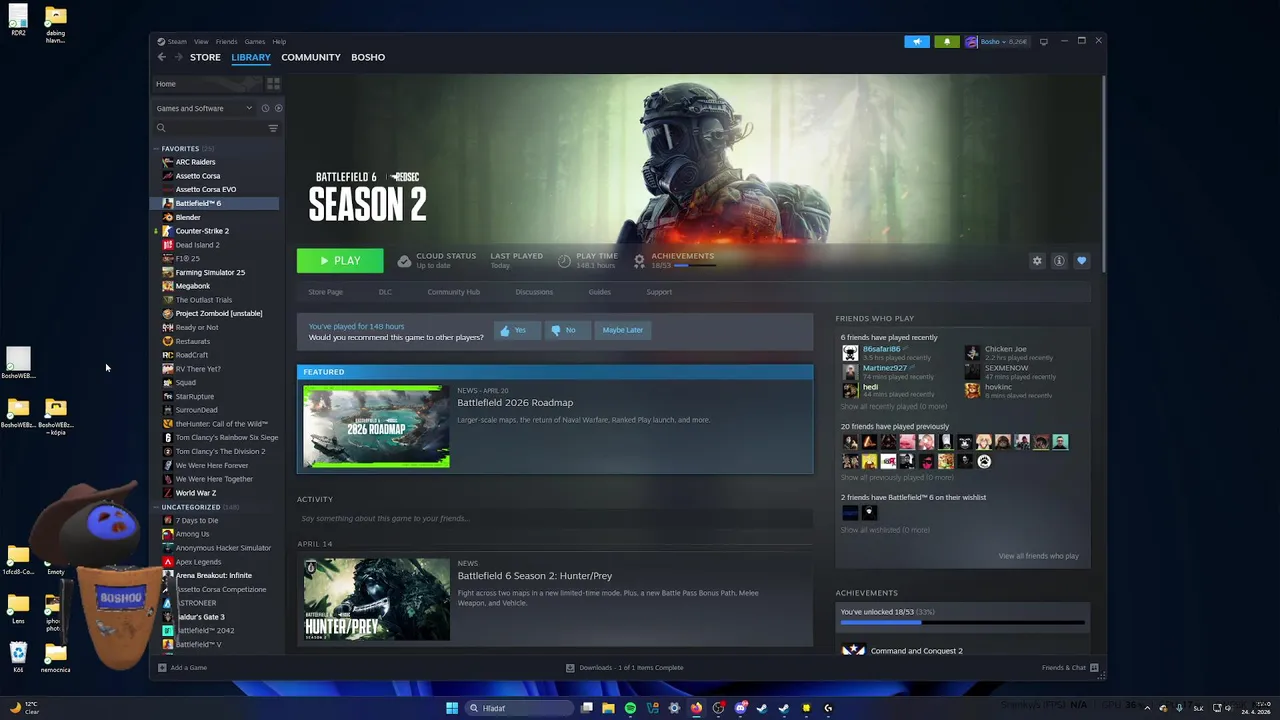The image size is (1280, 720).
Task: Toggle favorite heart icon for Battlefield 6
Action: click(x=1081, y=261)
